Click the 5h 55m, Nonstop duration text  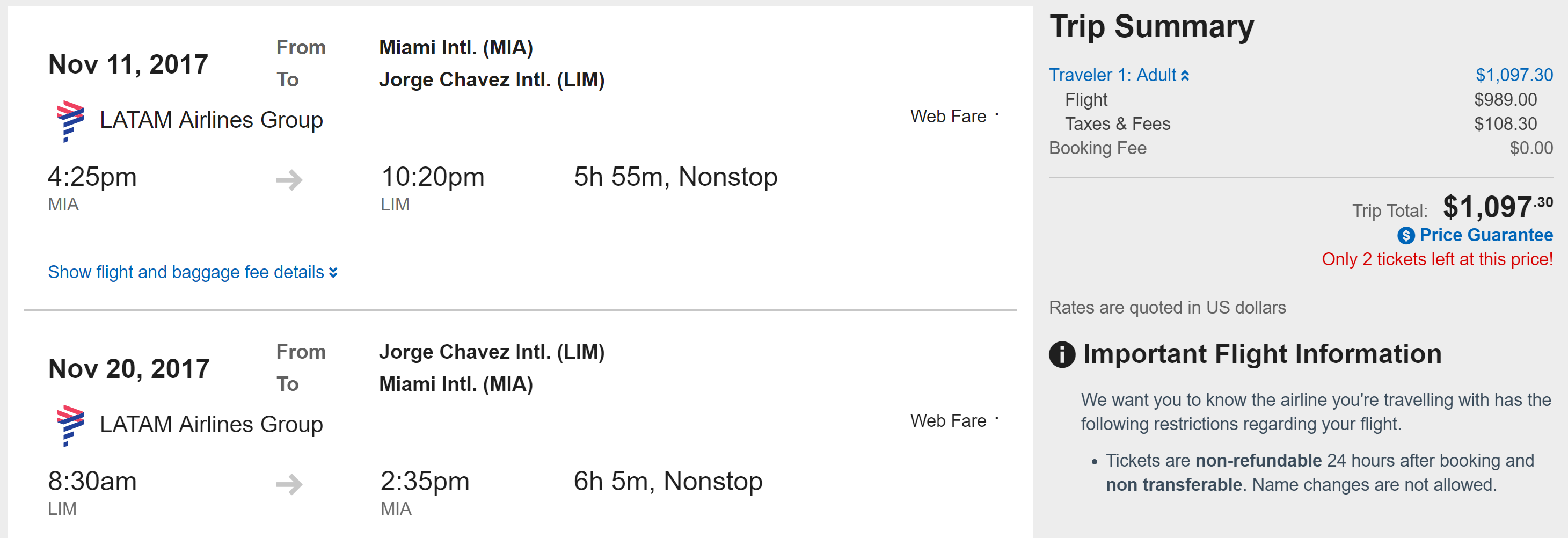pyautogui.click(x=675, y=177)
